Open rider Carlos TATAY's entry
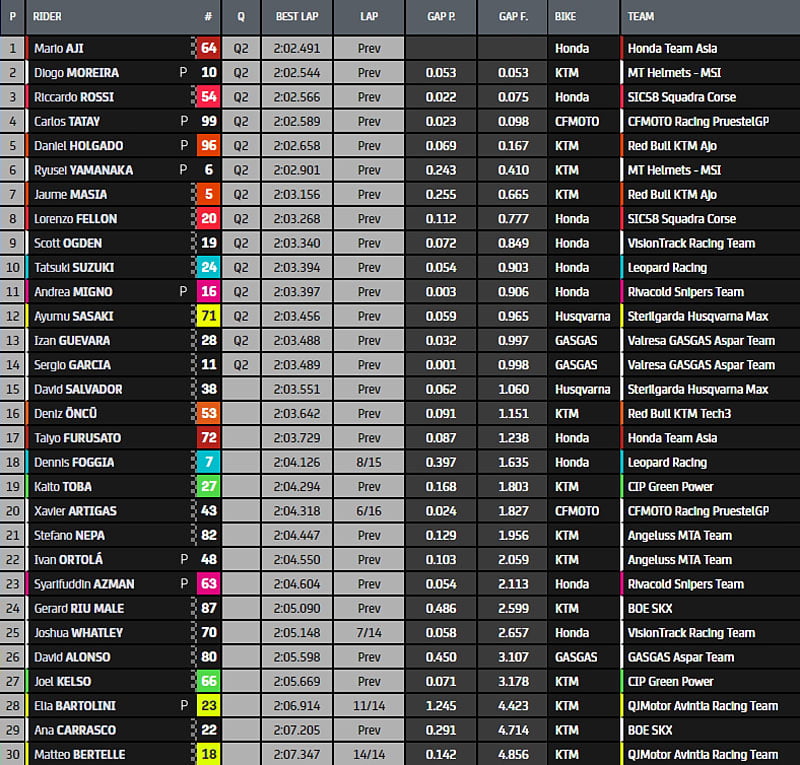This screenshot has height=765, width=800. [68, 121]
